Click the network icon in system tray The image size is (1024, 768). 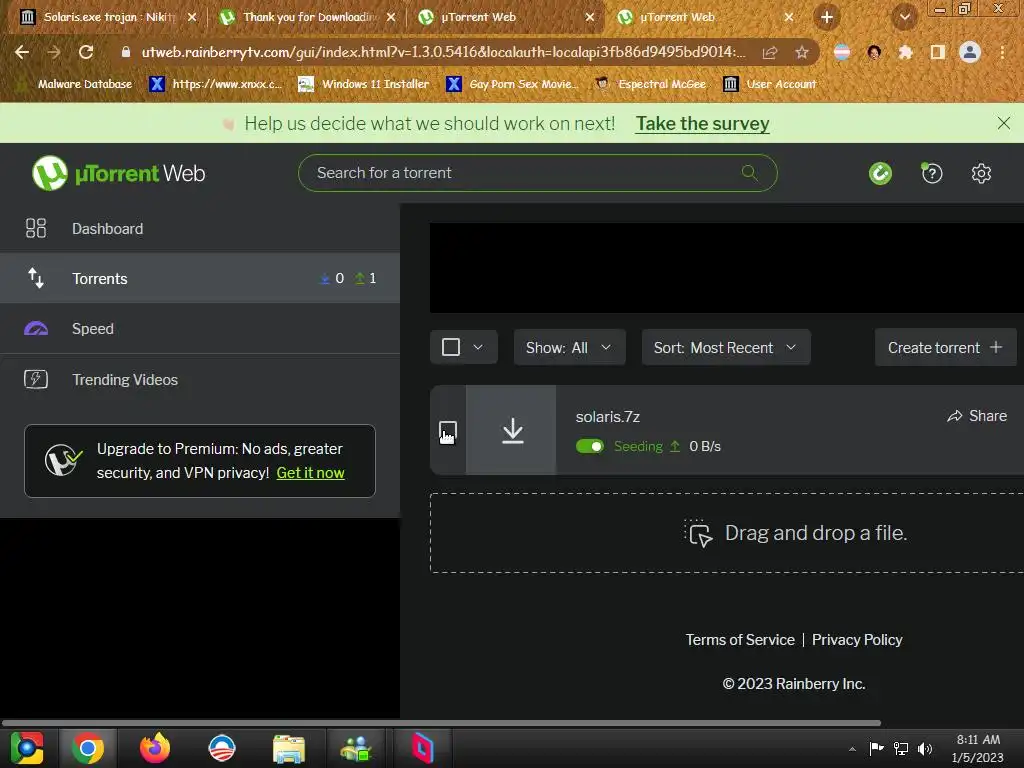coord(901,748)
